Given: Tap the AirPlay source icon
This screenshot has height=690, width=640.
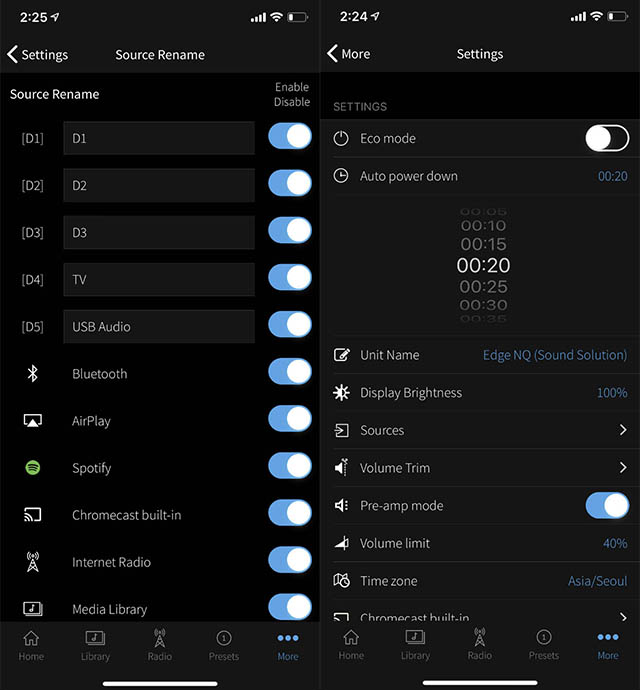Looking at the screenshot, I should coord(32,421).
